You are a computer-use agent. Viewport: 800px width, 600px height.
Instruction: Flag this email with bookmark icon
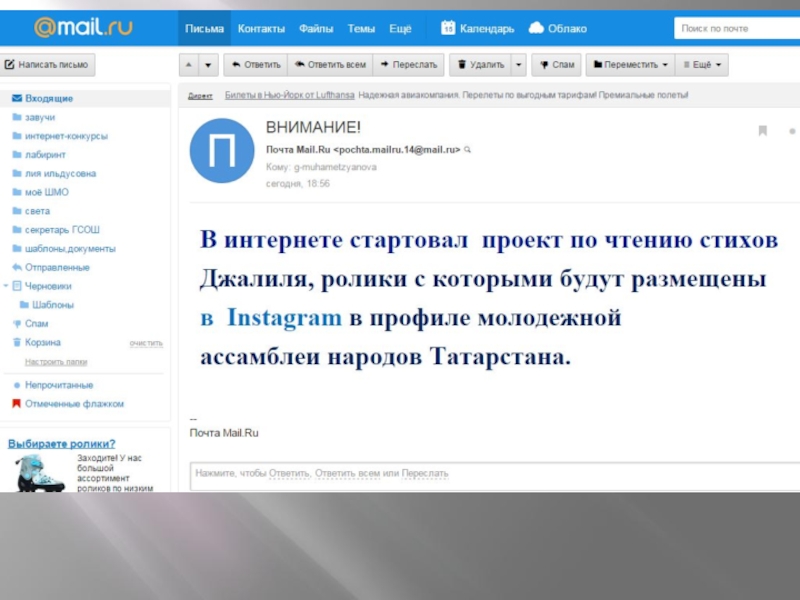pyautogui.click(x=762, y=131)
